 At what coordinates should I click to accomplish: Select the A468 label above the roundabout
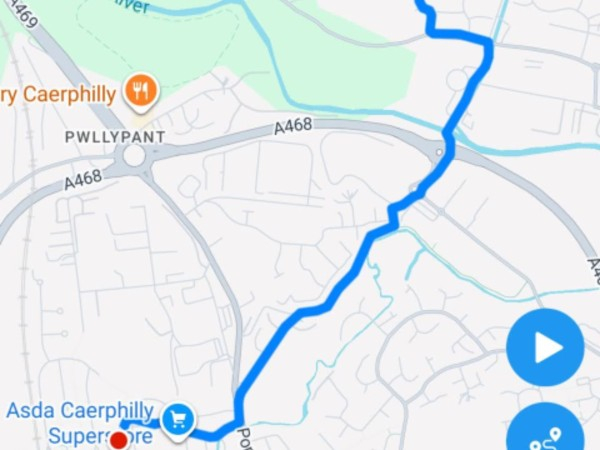293,126
